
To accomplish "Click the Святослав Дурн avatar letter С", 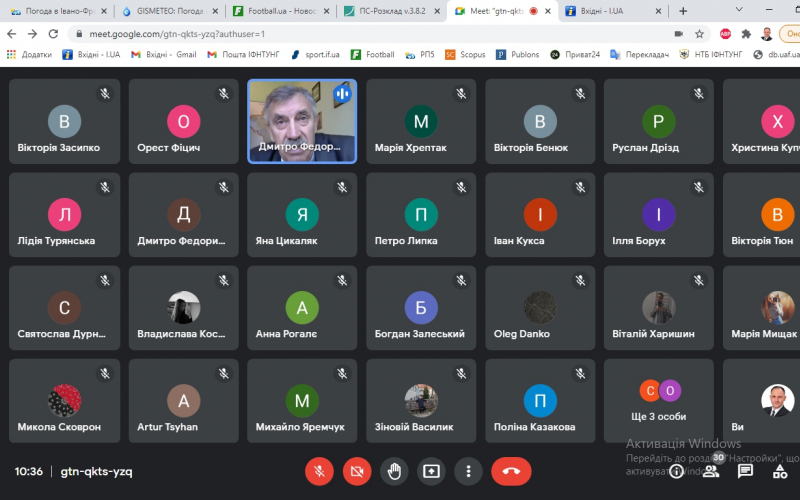I will 64,308.
